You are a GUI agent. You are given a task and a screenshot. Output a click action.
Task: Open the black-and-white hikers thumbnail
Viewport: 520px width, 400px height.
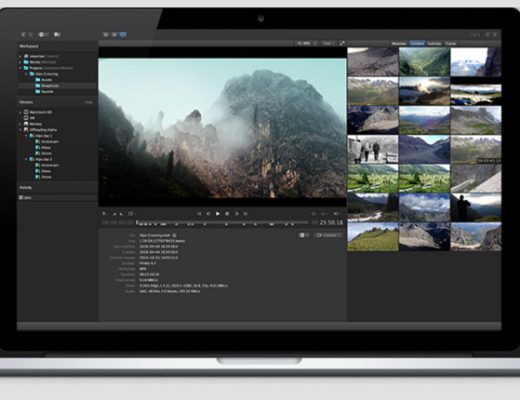point(373,149)
